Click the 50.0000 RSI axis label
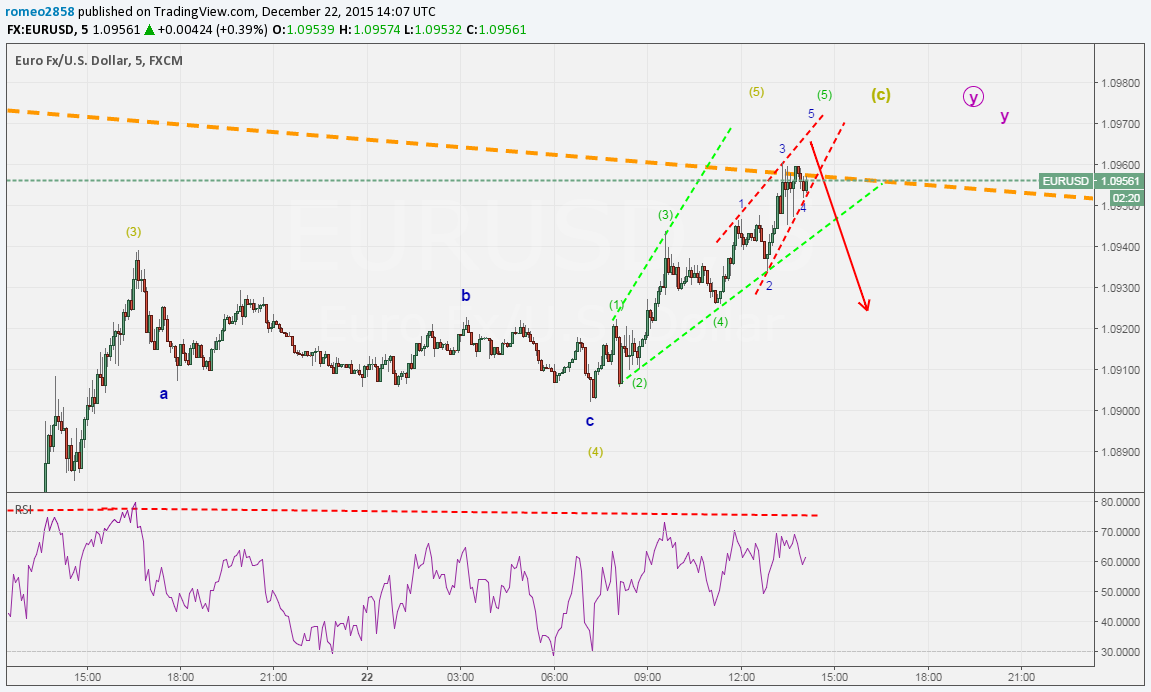The height and width of the screenshot is (692, 1151). [1121, 592]
